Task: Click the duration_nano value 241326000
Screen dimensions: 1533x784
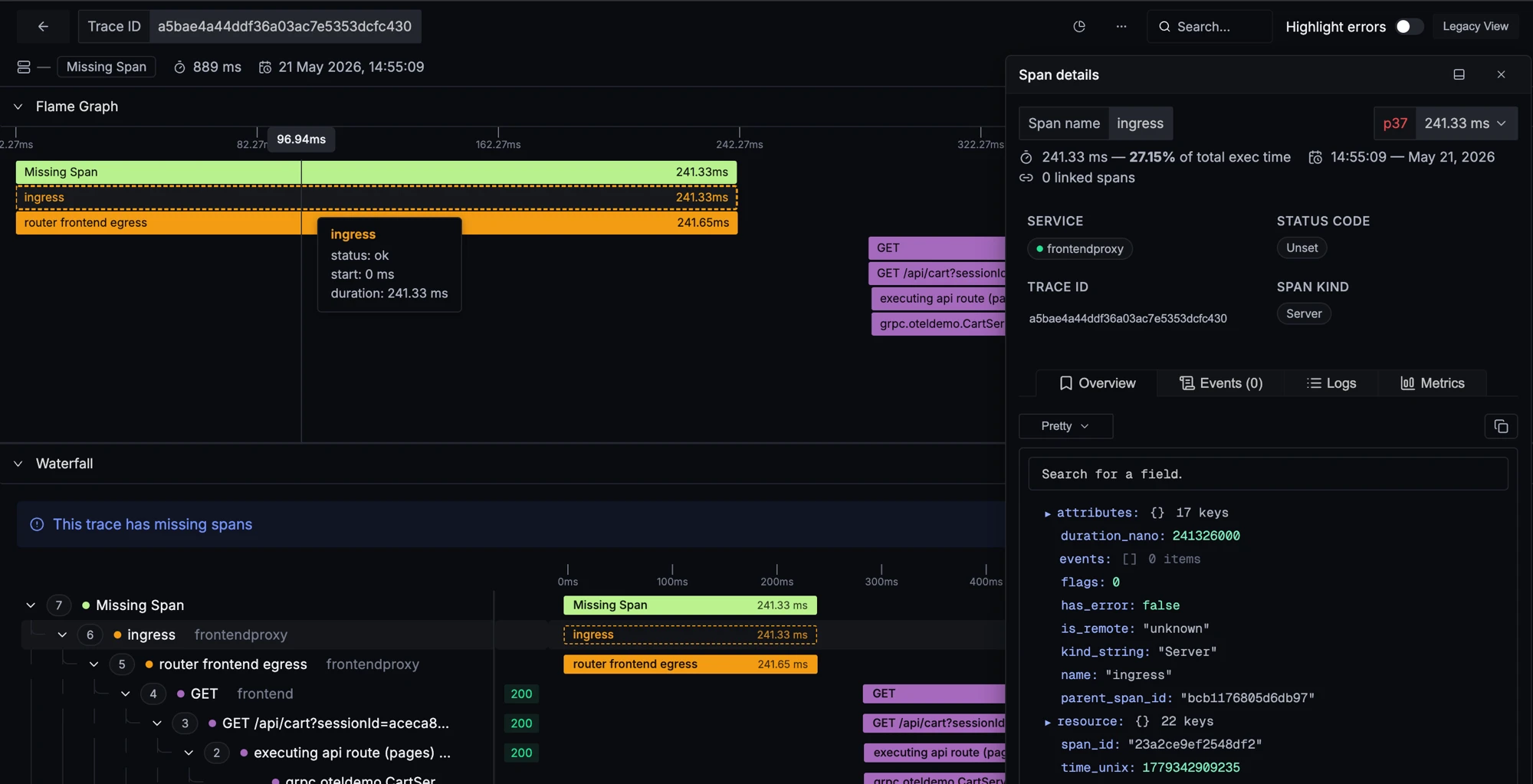Action: tap(1206, 536)
